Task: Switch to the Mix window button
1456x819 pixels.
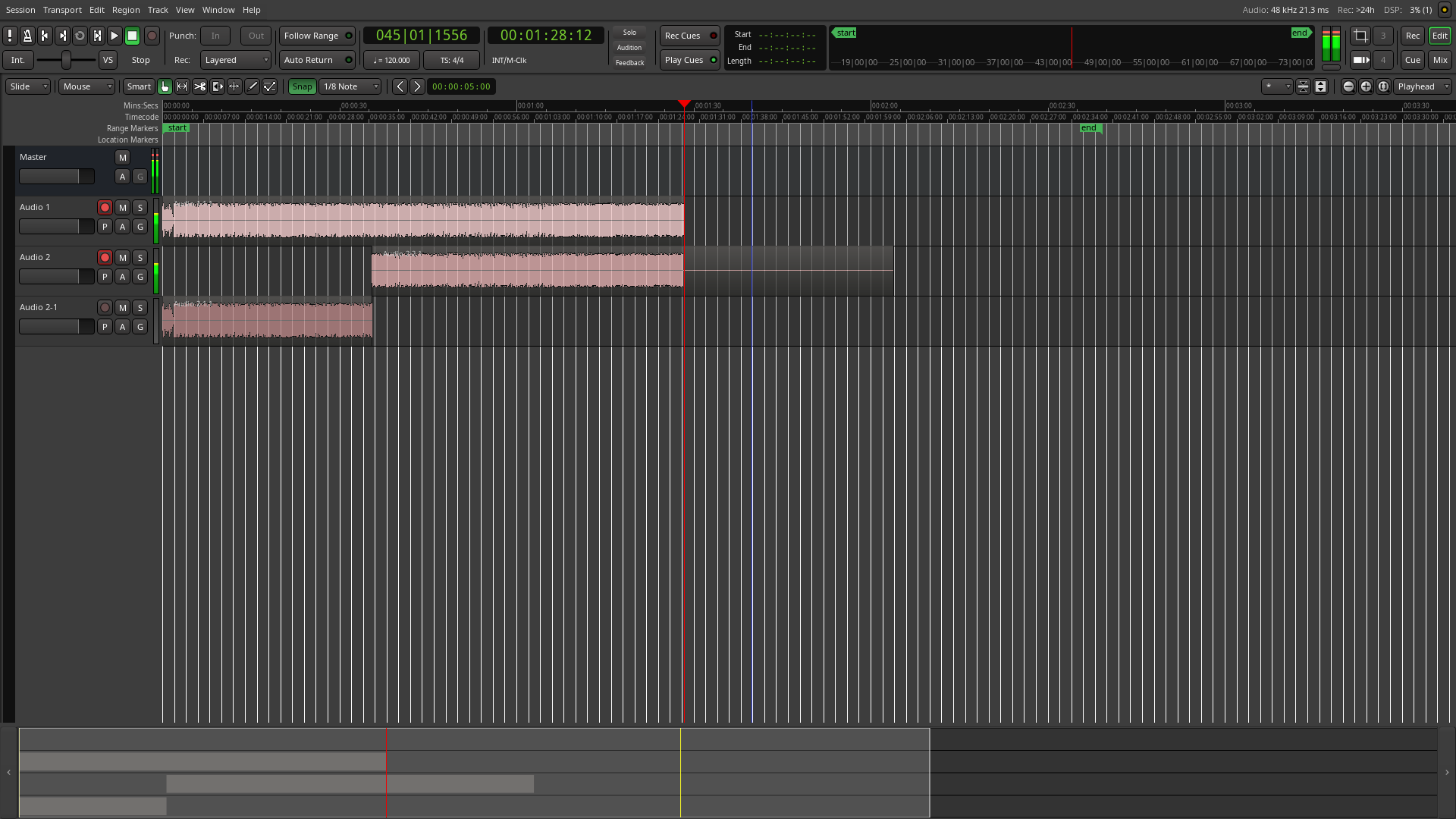Action: click(x=1439, y=60)
